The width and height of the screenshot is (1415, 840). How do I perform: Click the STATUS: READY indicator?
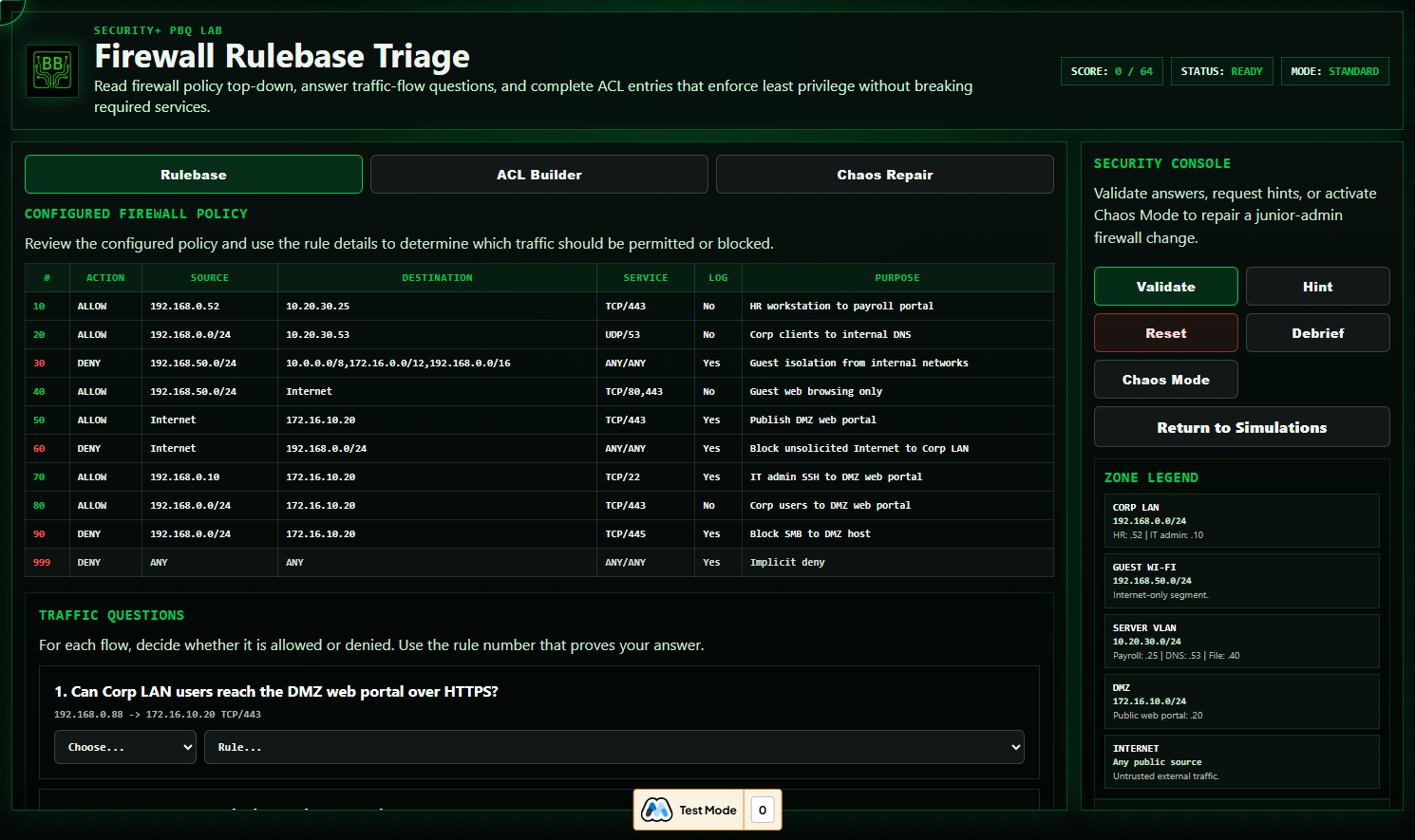point(1222,71)
